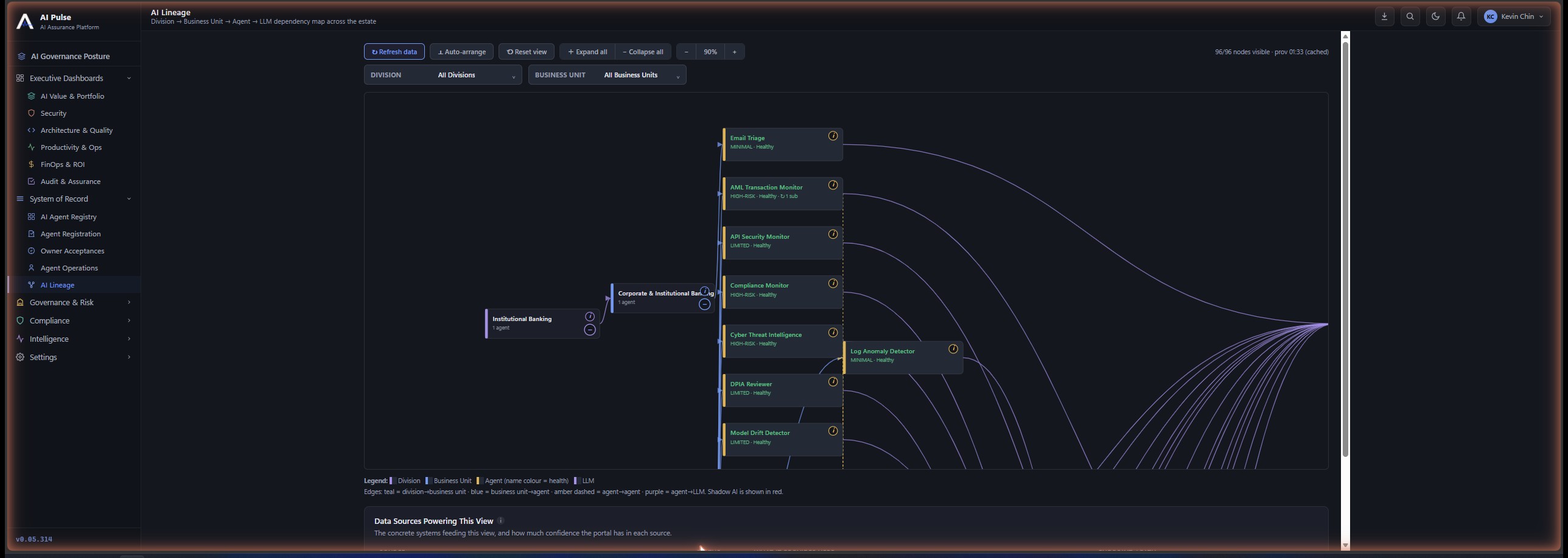Open the Business Unit dropdown

[607, 75]
